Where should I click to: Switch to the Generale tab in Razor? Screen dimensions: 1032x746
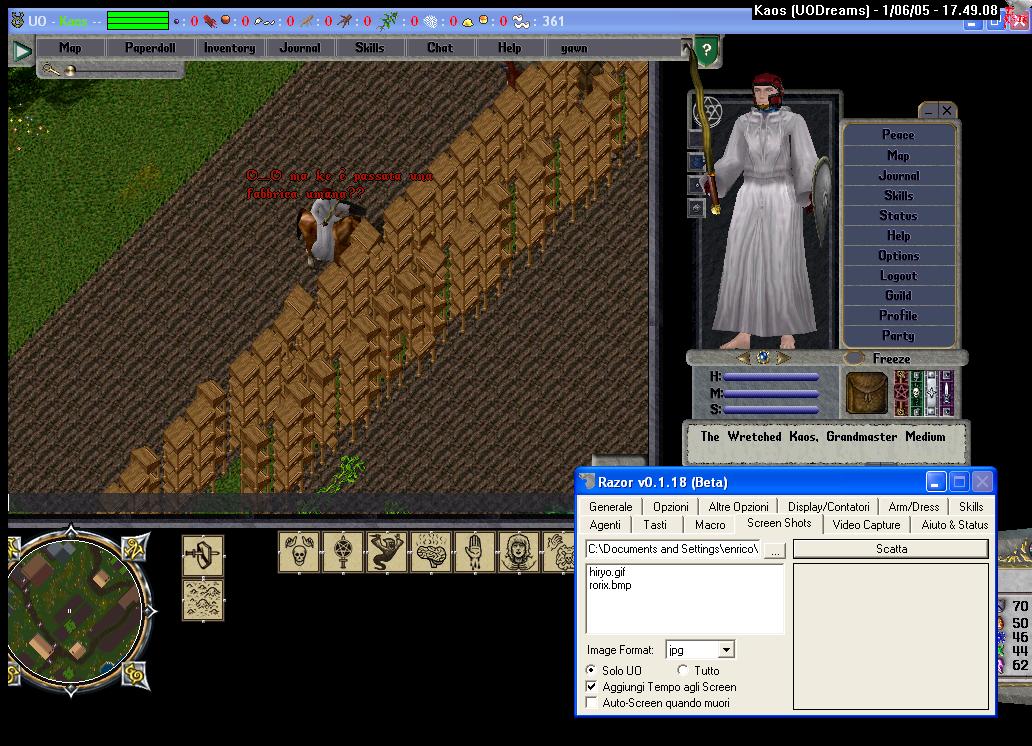pos(610,506)
